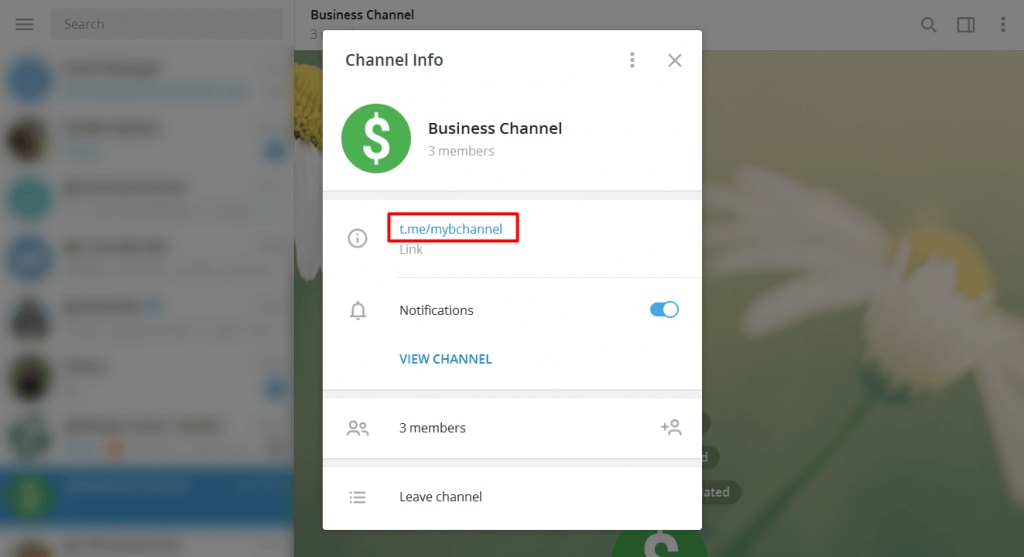
Task: Click the info circle icon
Action: coord(357,238)
